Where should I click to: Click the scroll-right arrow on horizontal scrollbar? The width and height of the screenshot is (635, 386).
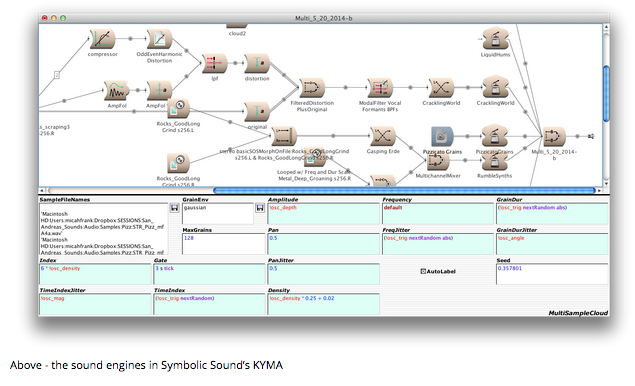[x=599, y=190]
